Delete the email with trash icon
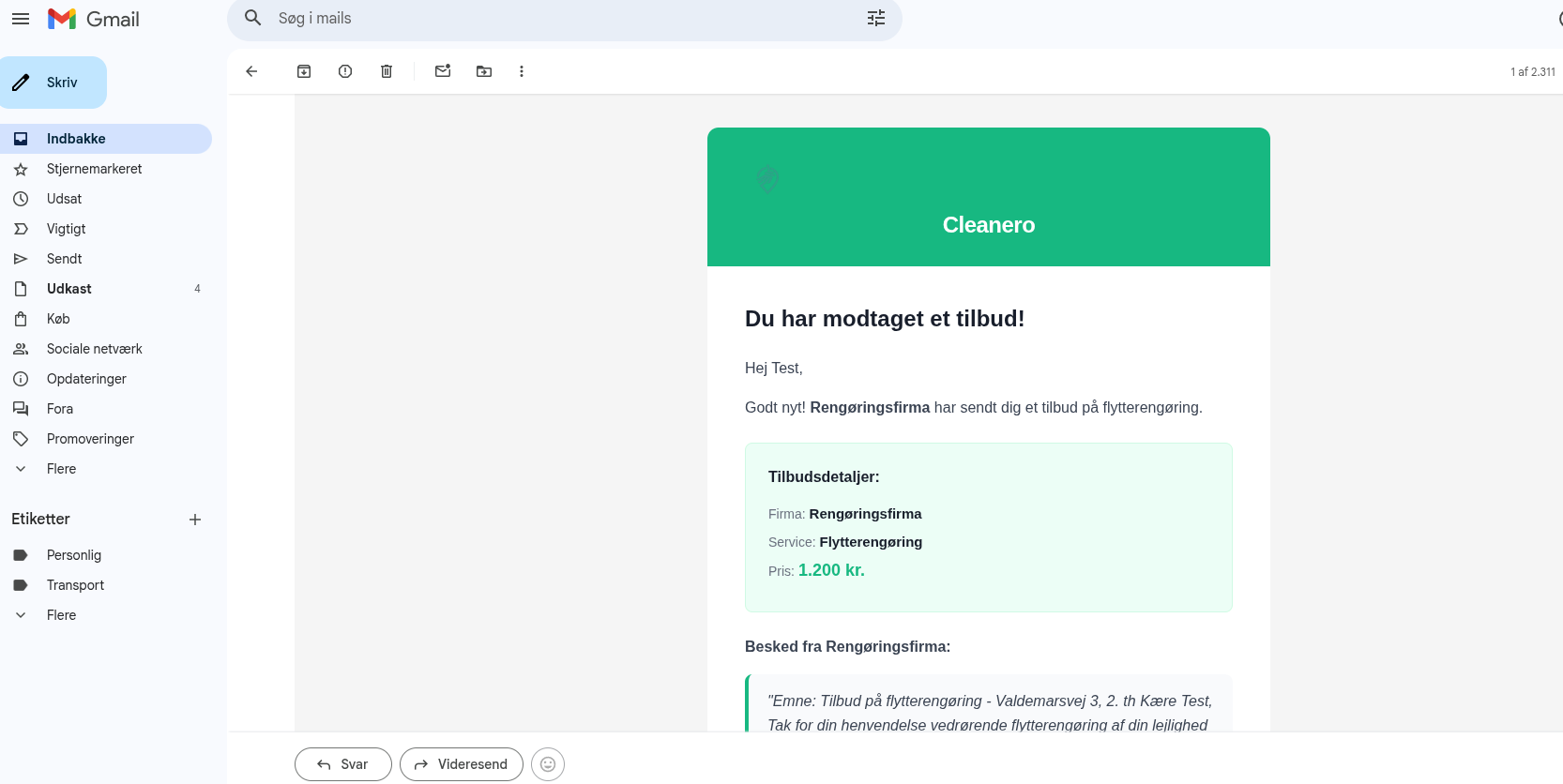 [x=387, y=71]
